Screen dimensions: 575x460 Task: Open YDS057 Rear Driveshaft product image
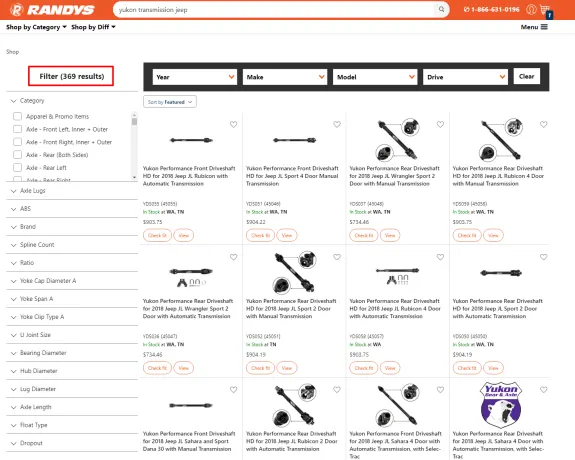coord(398,139)
